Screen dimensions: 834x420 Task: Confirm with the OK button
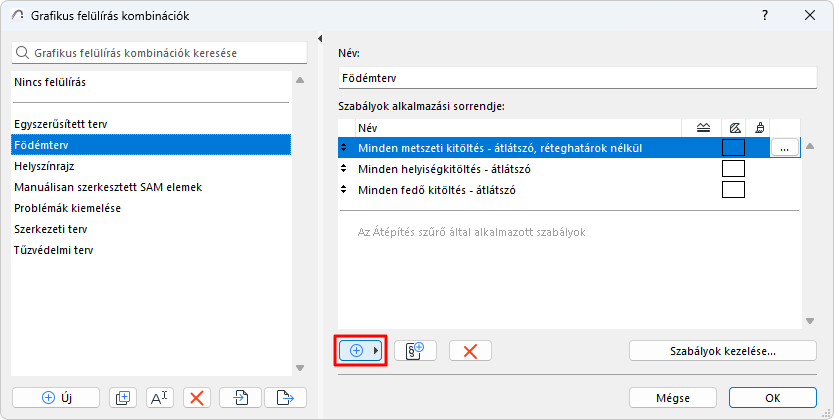click(772, 398)
